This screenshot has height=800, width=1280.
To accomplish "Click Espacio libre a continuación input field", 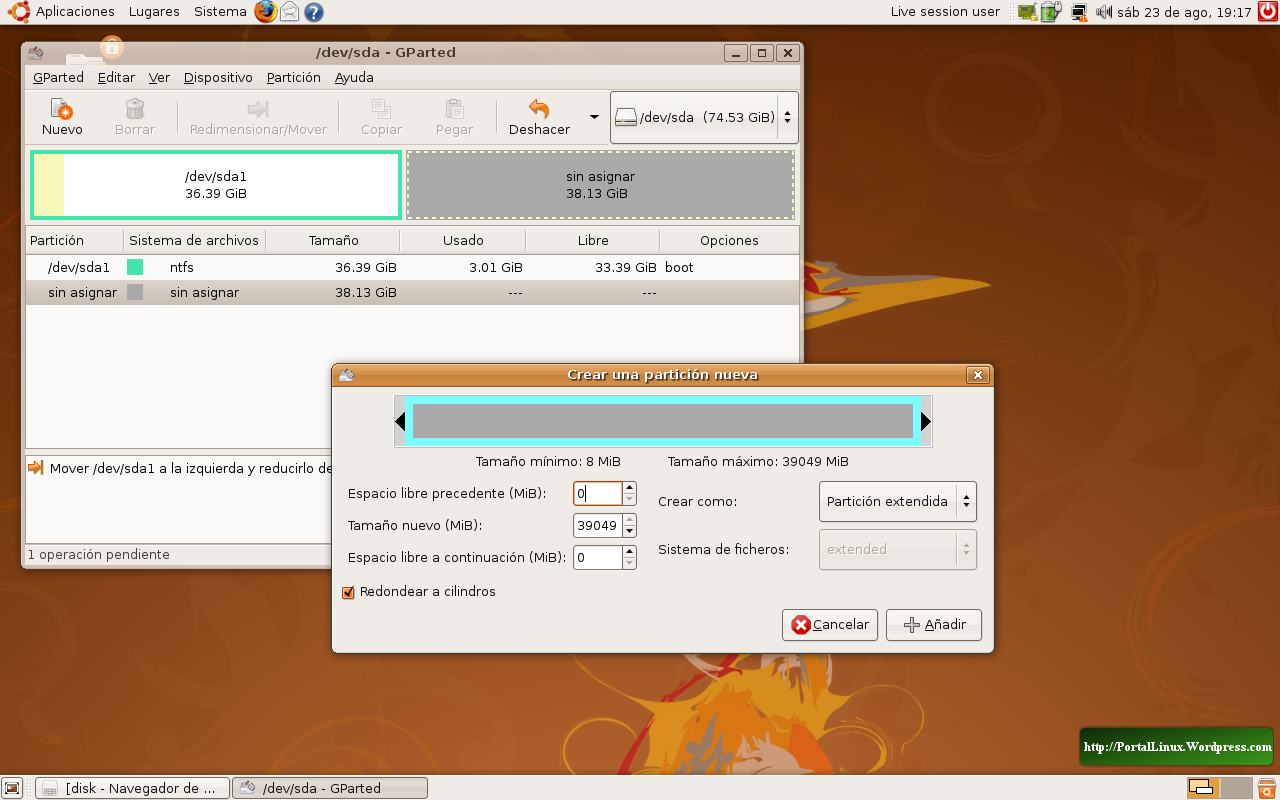I will point(598,558).
